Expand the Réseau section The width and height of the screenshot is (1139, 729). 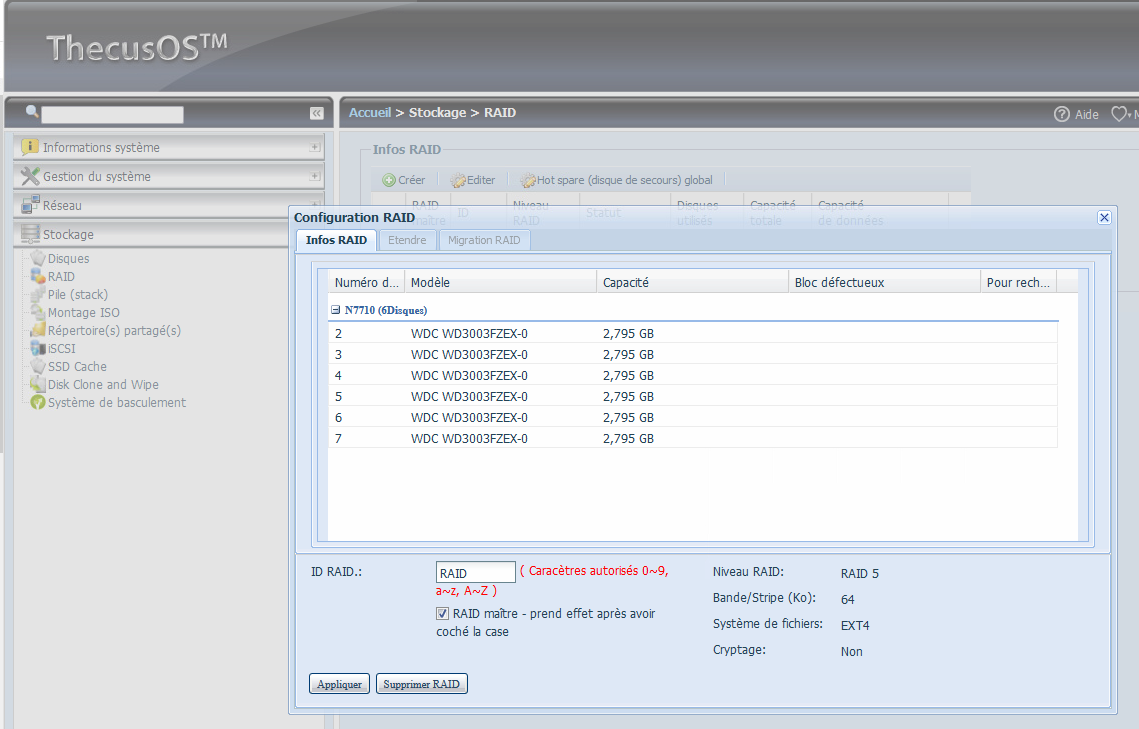coord(315,205)
